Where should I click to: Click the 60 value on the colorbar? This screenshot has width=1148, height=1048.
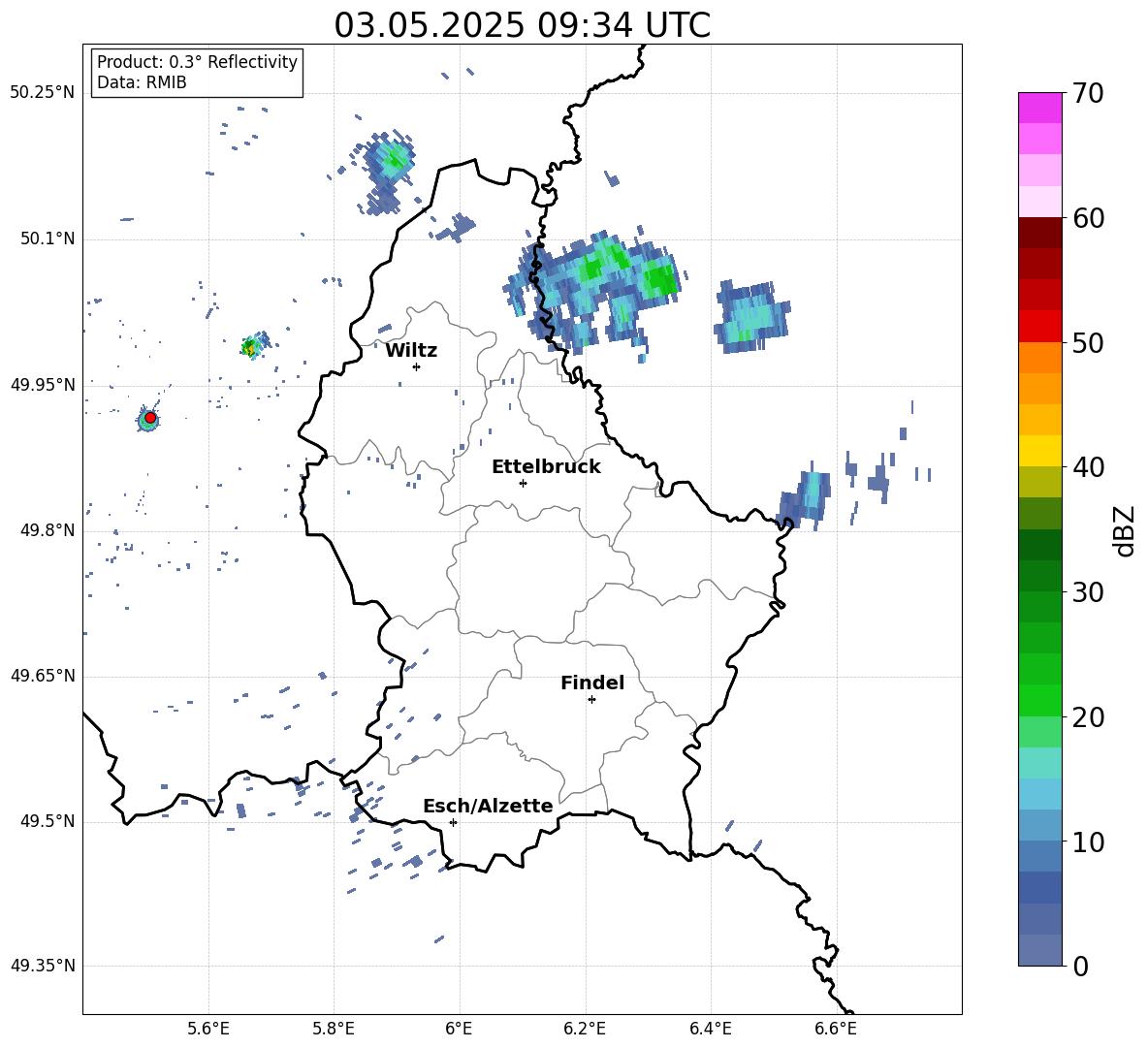coord(1088,218)
